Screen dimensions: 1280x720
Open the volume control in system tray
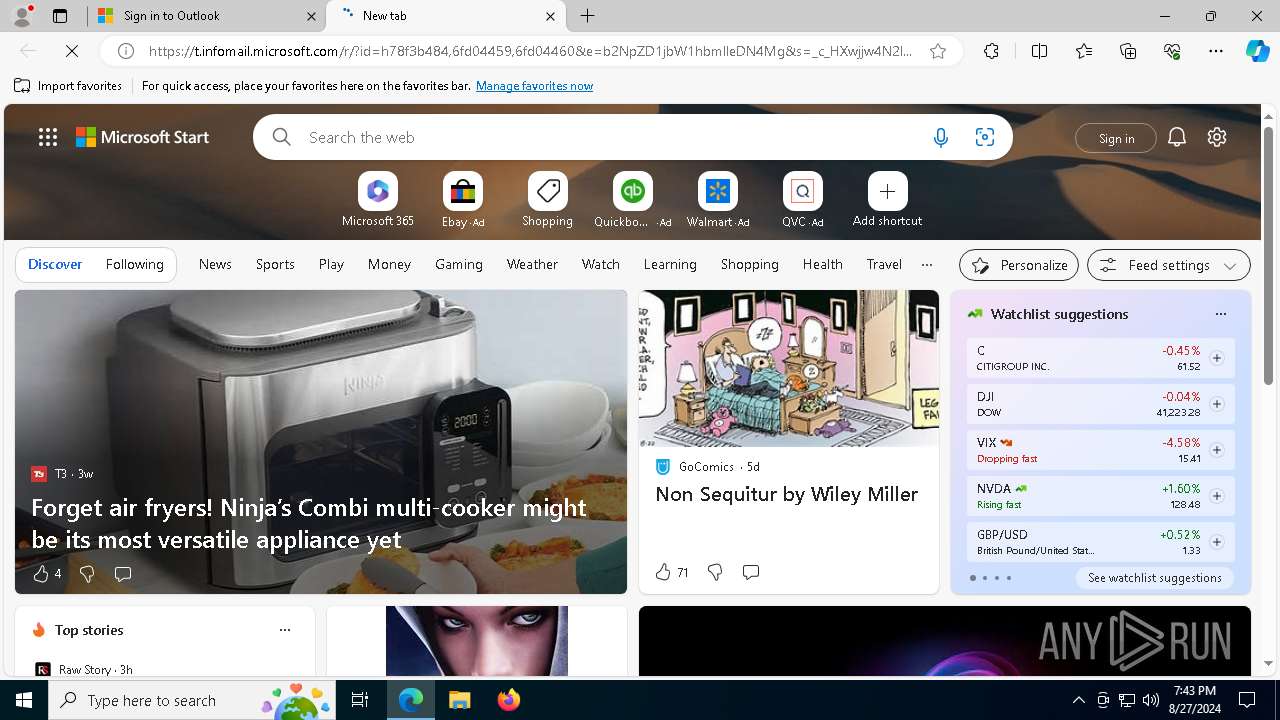[1150, 700]
